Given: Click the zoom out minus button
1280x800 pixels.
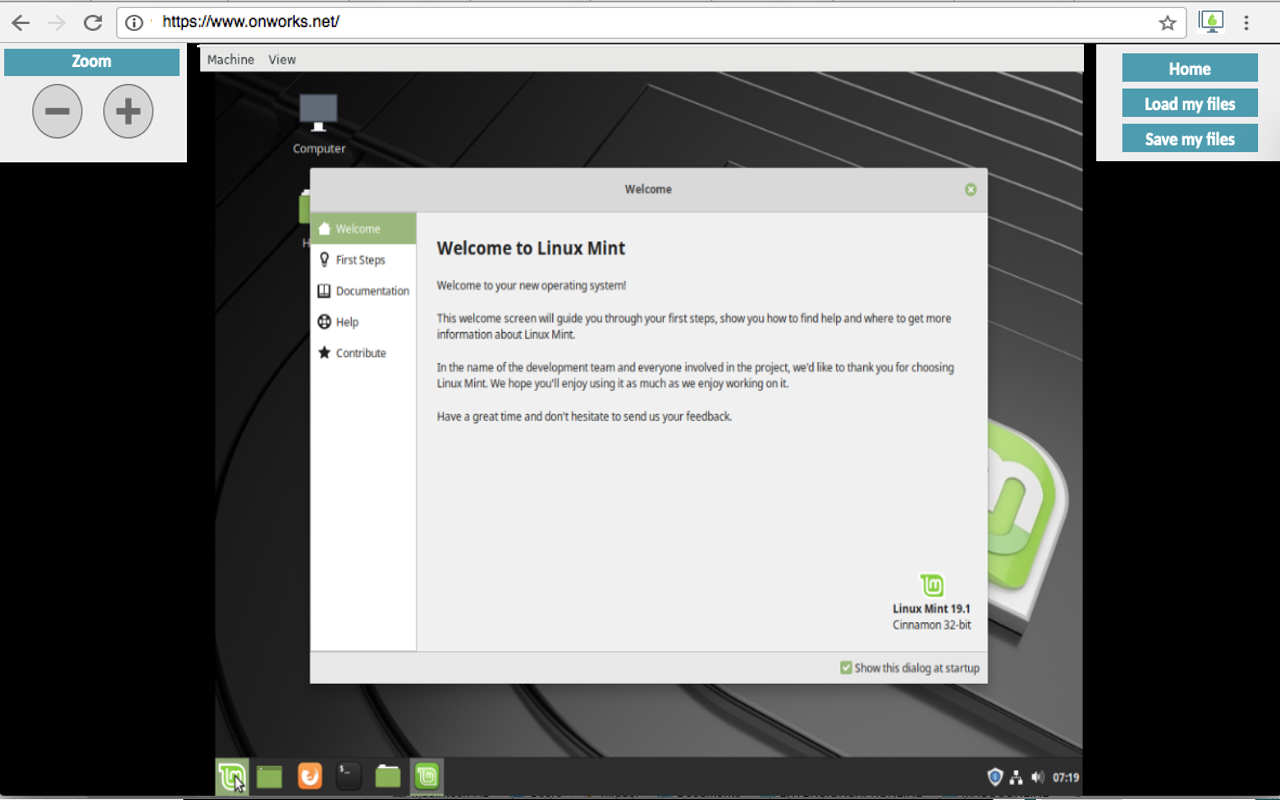Looking at the screenshot, I should tap(57, 111).
